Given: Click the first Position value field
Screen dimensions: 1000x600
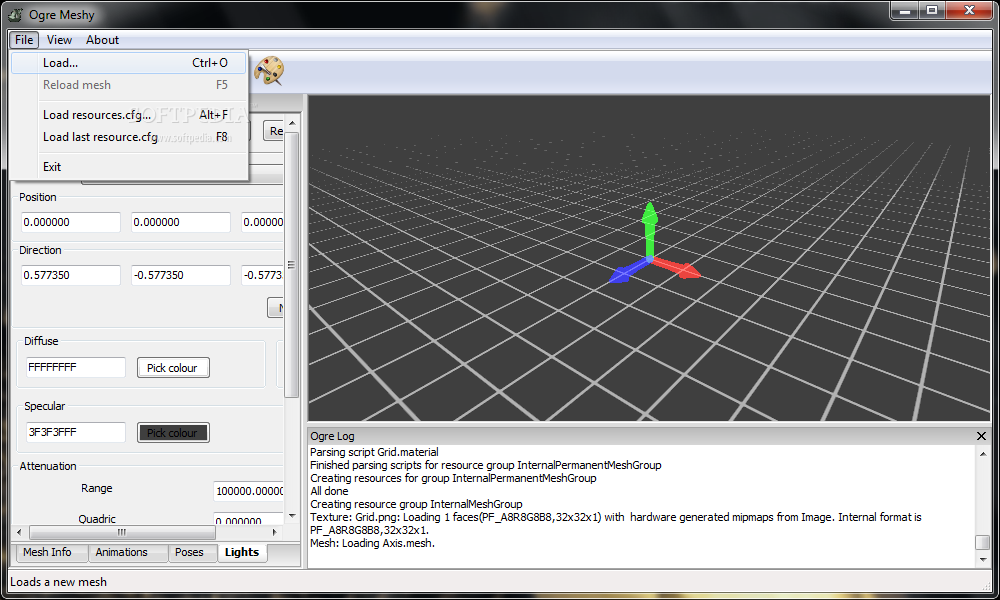Looking at the screenshot, I should [71, 223].
